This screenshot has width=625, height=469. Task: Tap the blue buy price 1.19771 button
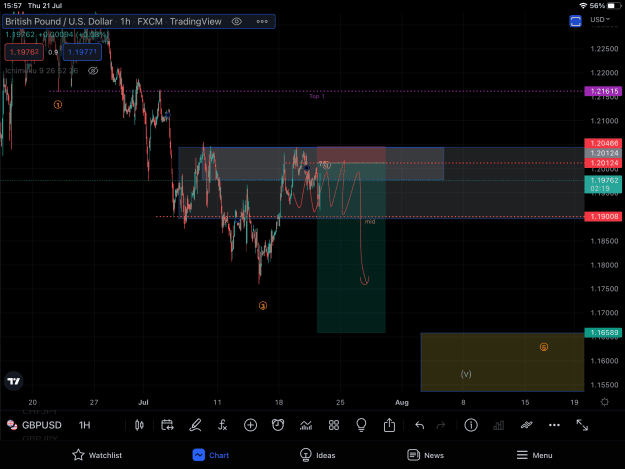(82, 52)
